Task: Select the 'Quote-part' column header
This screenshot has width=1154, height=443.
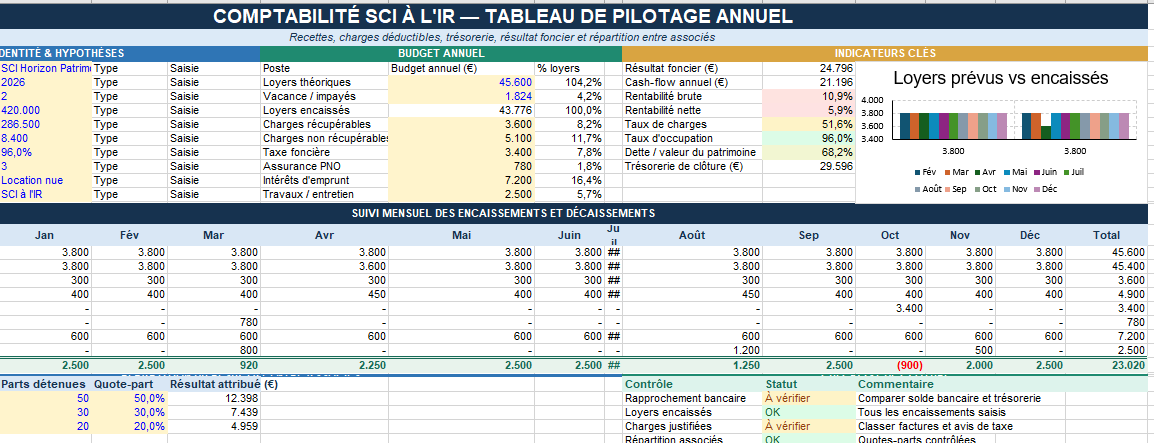Action: tap(130, 383)
